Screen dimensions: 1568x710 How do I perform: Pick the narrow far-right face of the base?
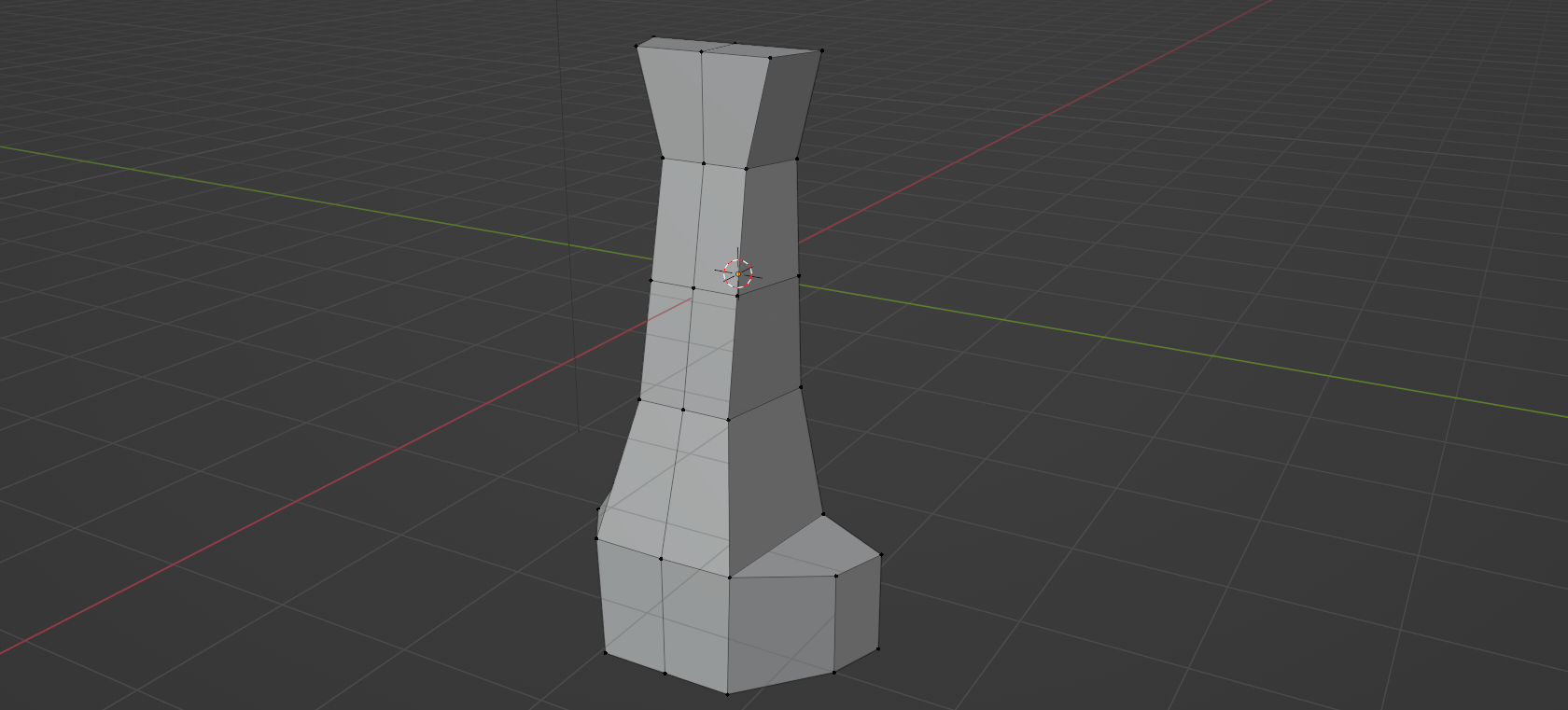click(857, 611)
